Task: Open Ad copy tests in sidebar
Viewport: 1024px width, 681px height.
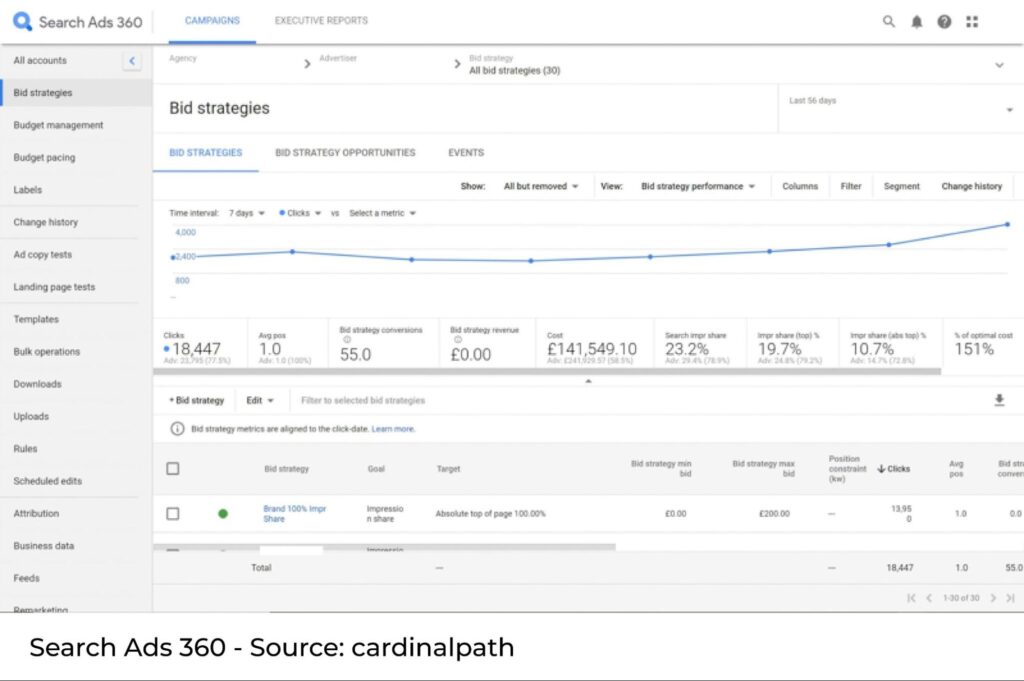Action: [x=42, y=255]
